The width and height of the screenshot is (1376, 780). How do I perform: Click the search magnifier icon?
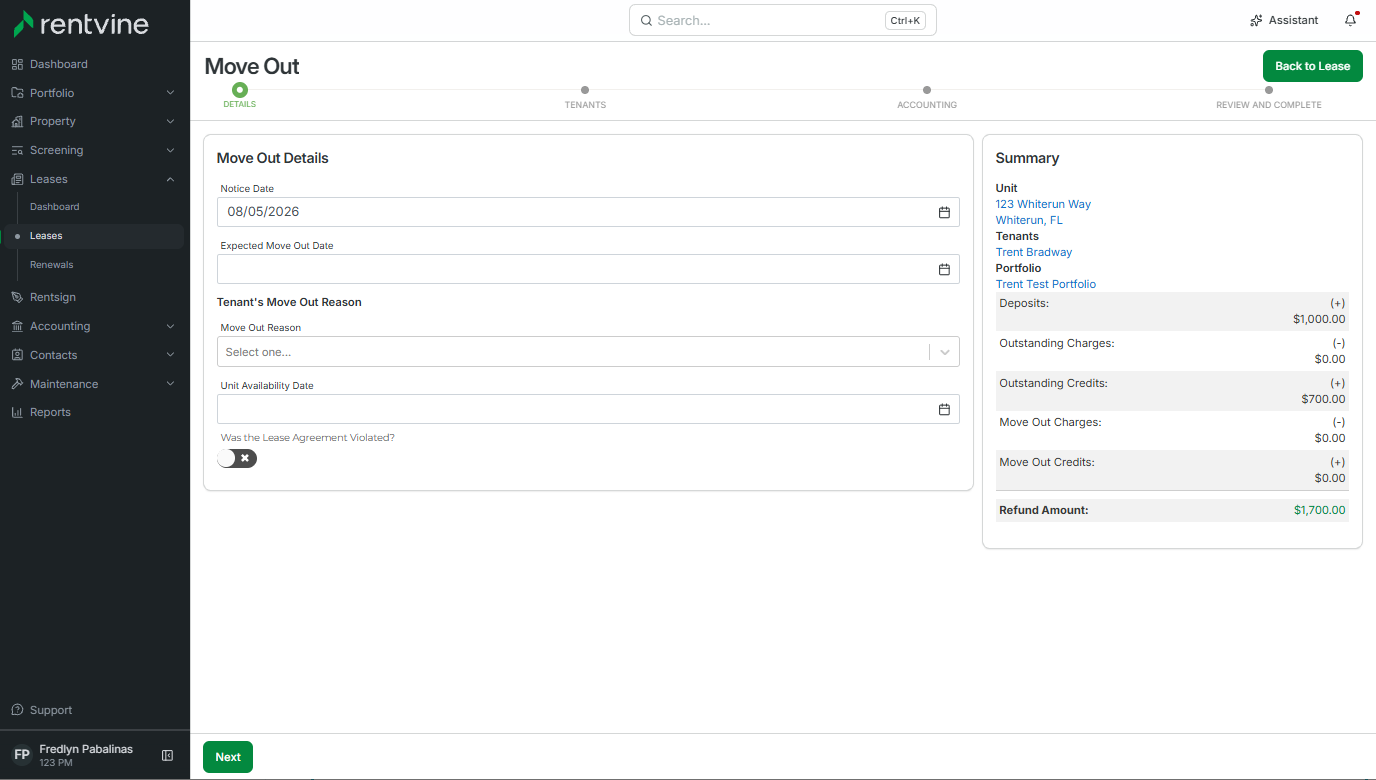646,20
